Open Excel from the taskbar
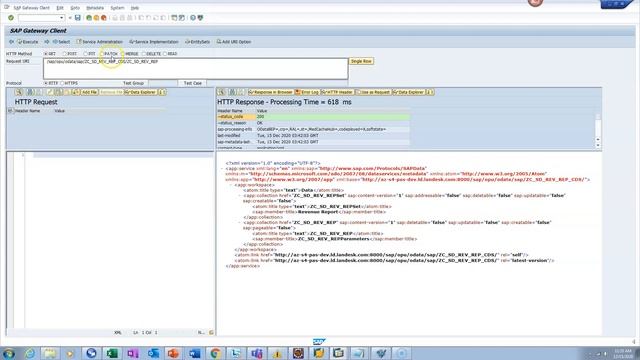Image resolution: width=640 pixels, height=360 pixels. [112, 353]
